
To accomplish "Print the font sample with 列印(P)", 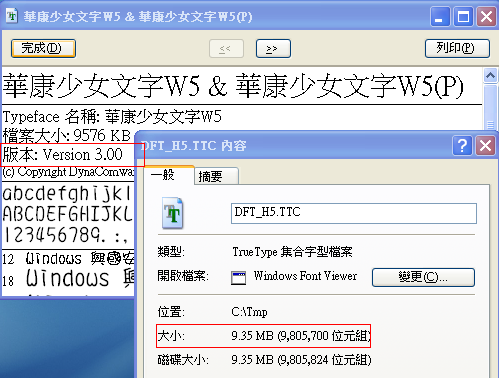I will [457, 49].
